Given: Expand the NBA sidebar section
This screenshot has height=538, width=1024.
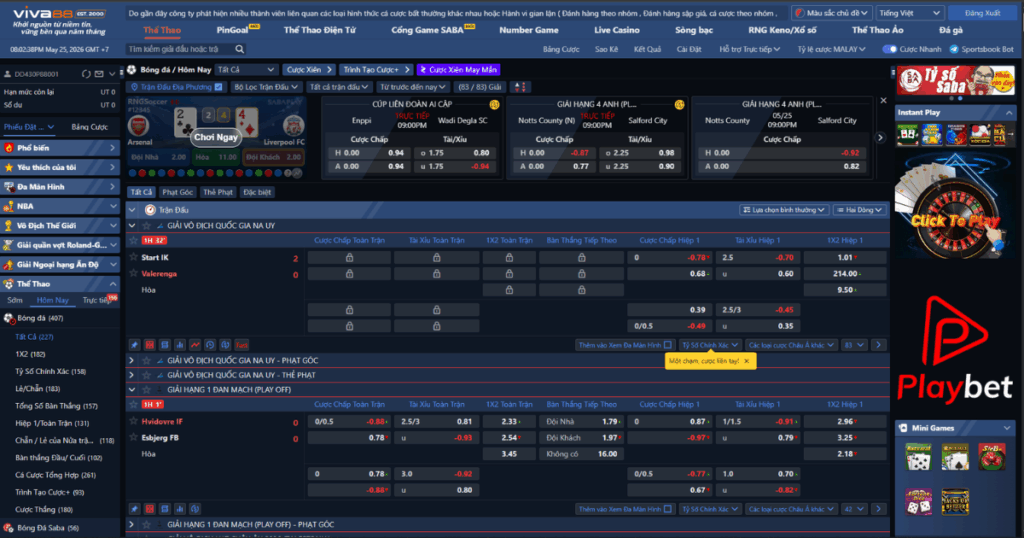Looking at the screenshot, I should coord(113,206).
